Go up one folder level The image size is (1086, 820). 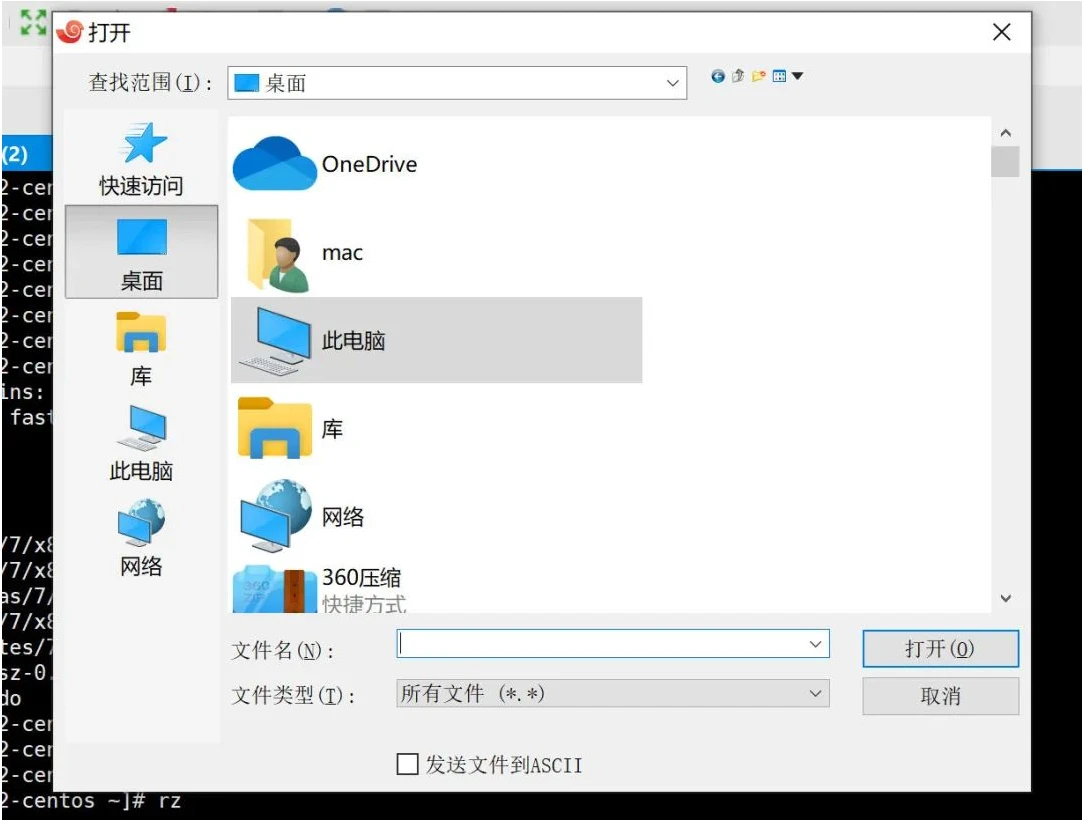738,76
